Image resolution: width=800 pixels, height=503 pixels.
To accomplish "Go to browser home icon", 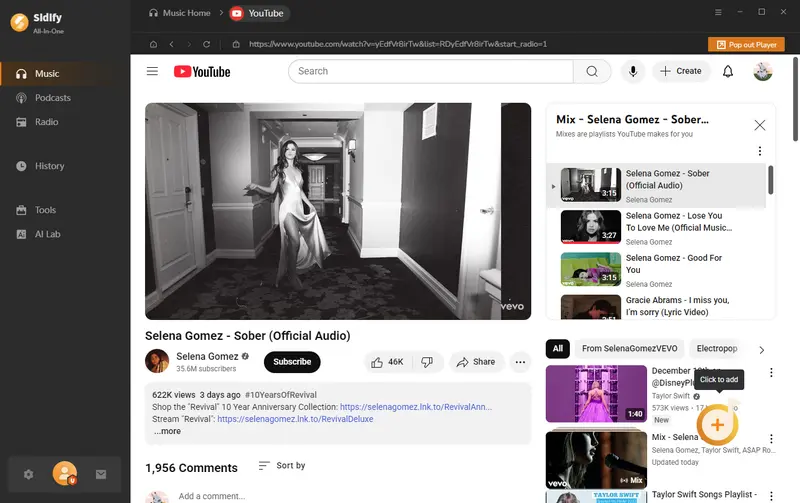I will [x=153, y=45].
